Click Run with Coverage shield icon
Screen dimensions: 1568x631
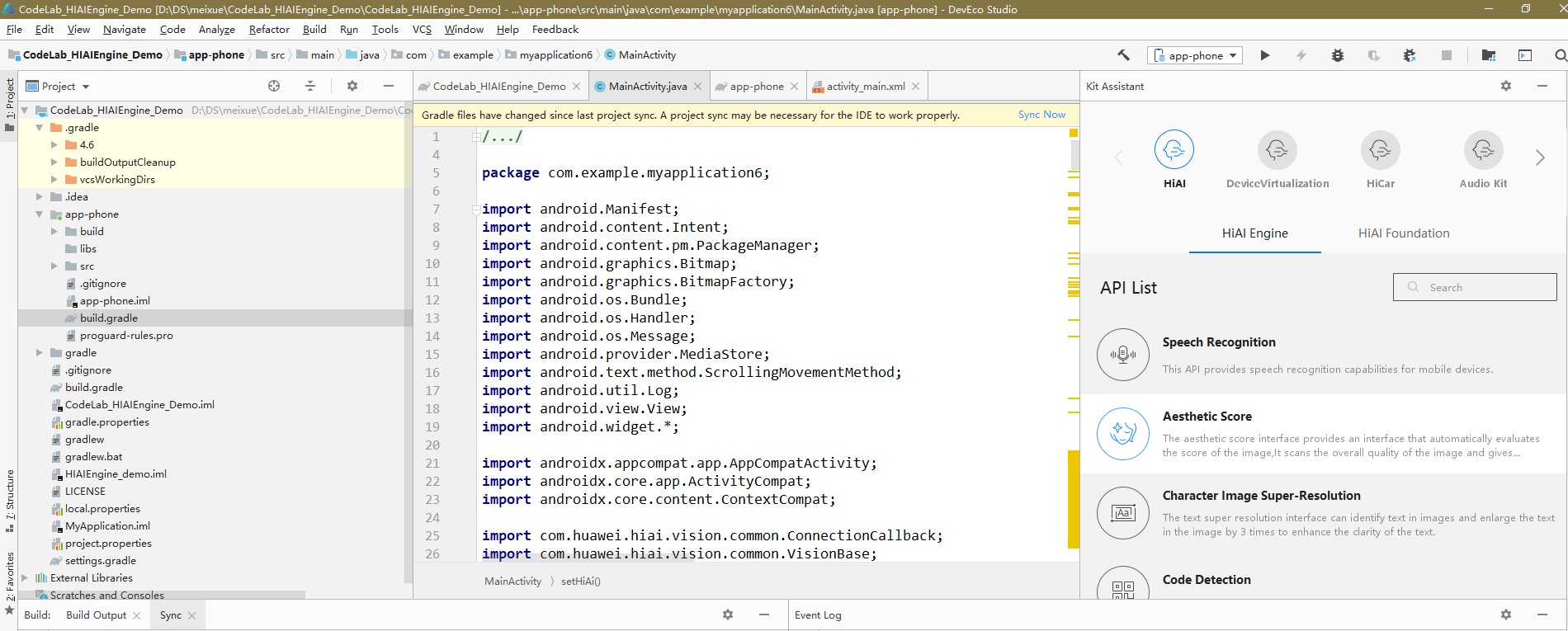coord(1373,55)
